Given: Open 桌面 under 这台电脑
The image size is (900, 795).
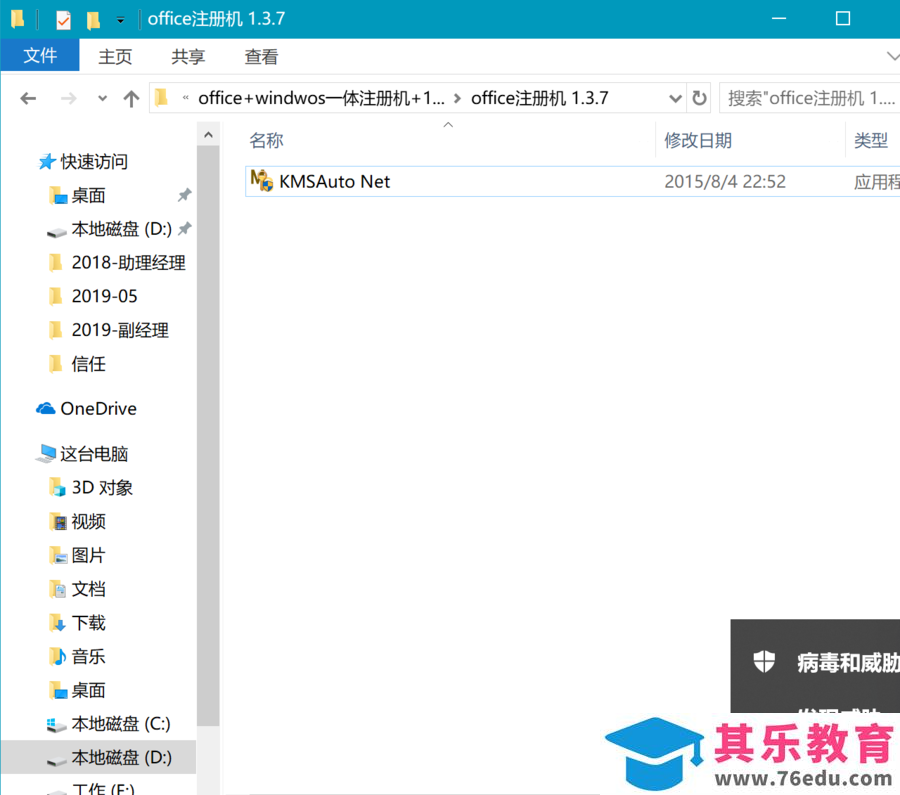Looking at the screenshot, I should coord(88,691).
